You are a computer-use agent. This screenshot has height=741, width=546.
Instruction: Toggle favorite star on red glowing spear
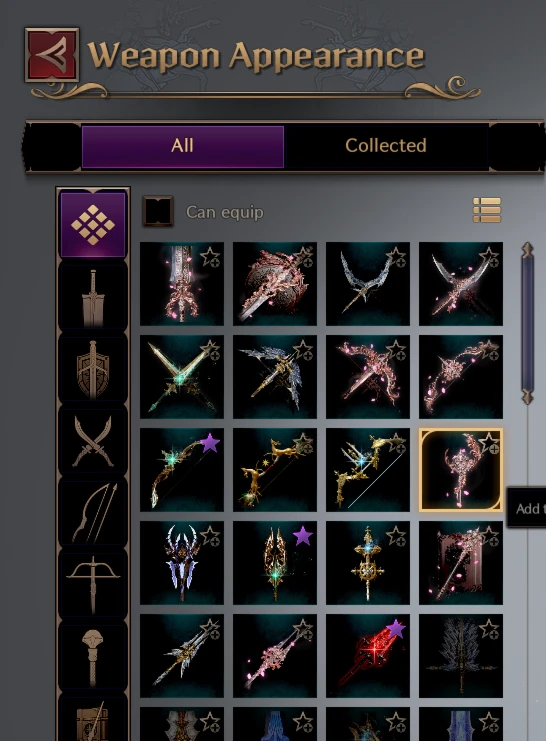point(395,629)
